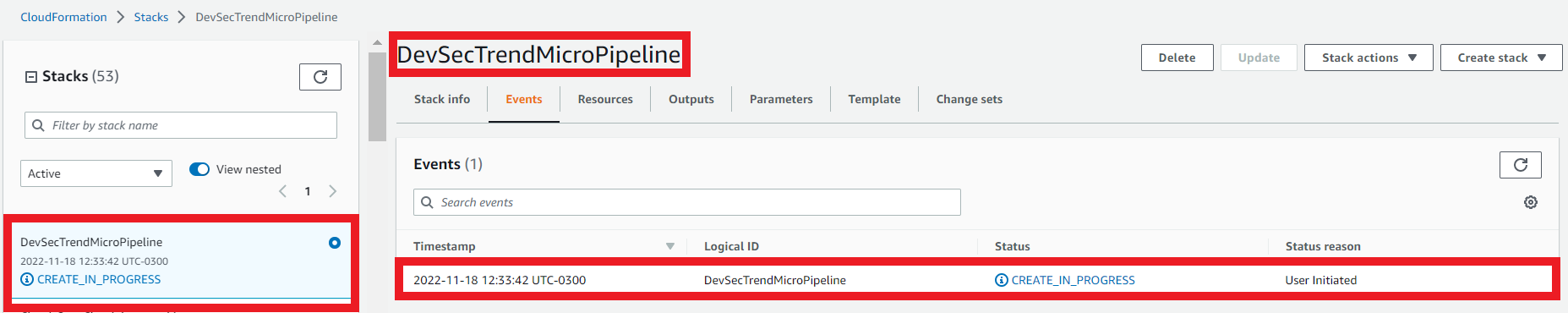The height and width of the screenshot is (313, 1568).
Task: Sort events by Timestamp arrow
Action: click(670, 246)
